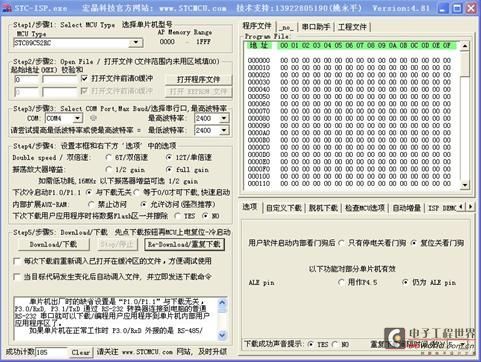
Task: Open the 脱机下载 tab
Action: coord(323,208)
